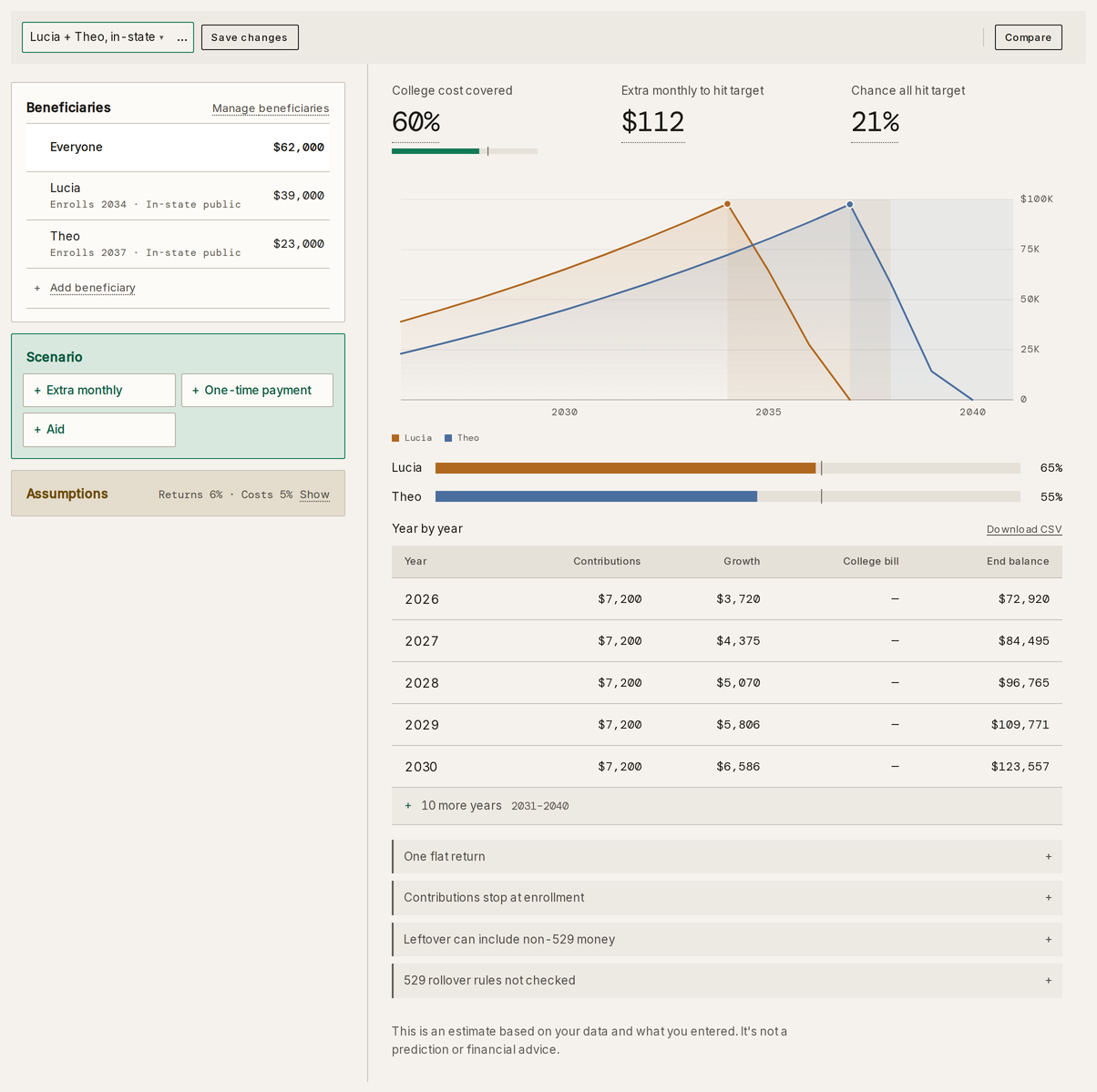Select the Lucia beneficiary row
1097x1092 pixels.
click(178, 196)
